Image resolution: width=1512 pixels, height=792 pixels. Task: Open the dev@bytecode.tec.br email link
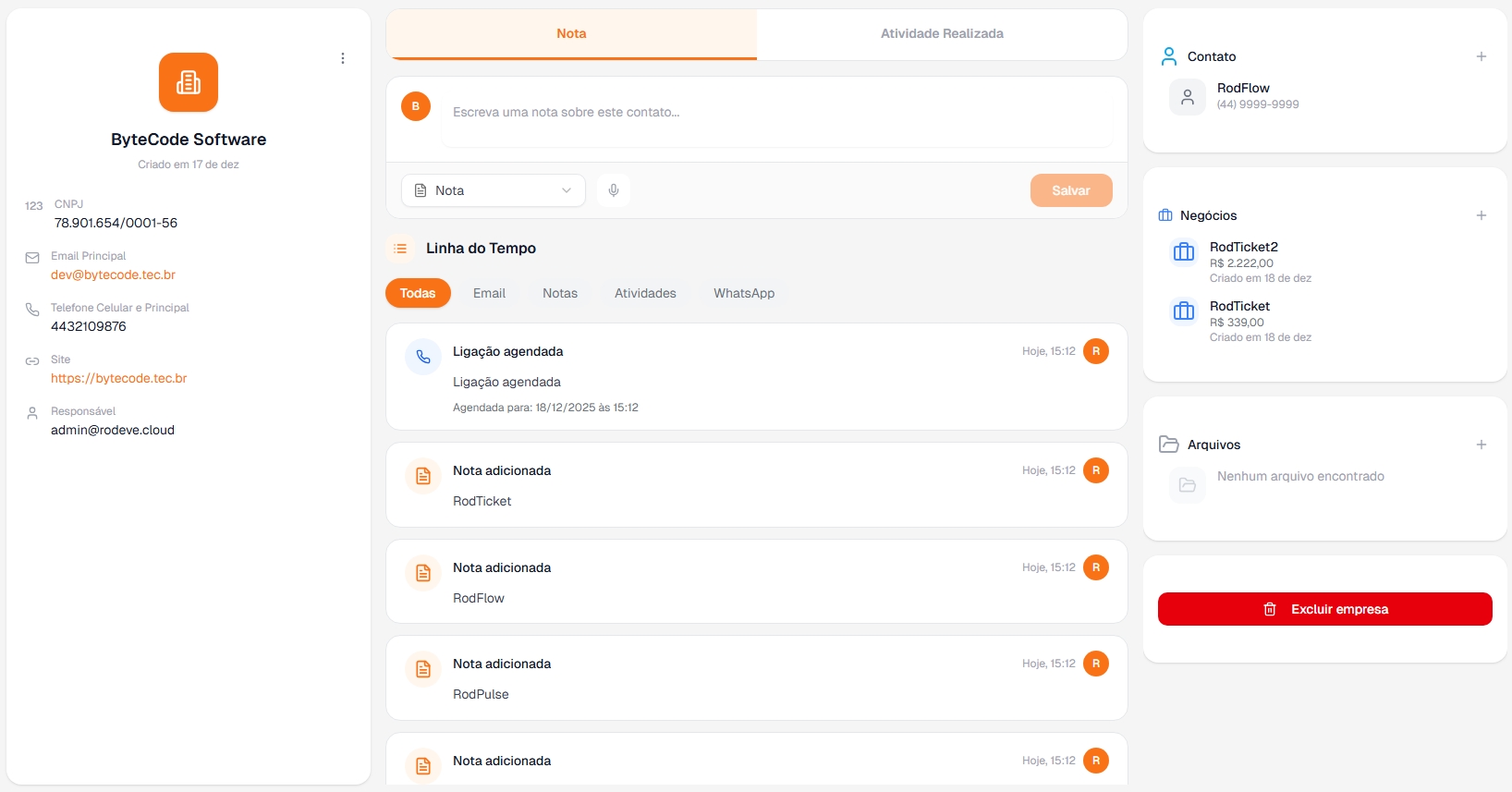pos(113,274)
